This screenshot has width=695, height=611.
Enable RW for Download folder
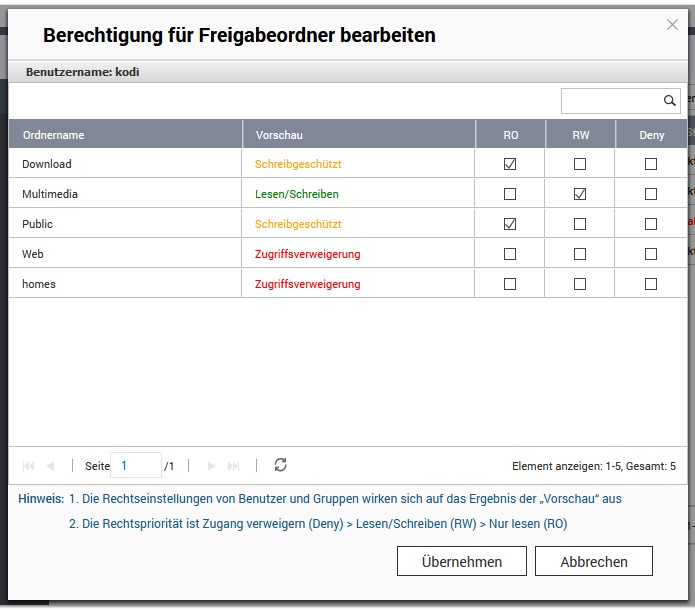[580, 164]
